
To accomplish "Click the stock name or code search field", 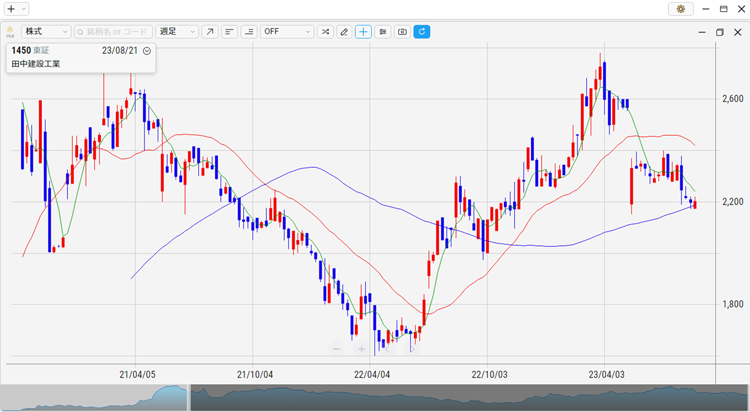I will pyautogui.click(x=113, y=32).
